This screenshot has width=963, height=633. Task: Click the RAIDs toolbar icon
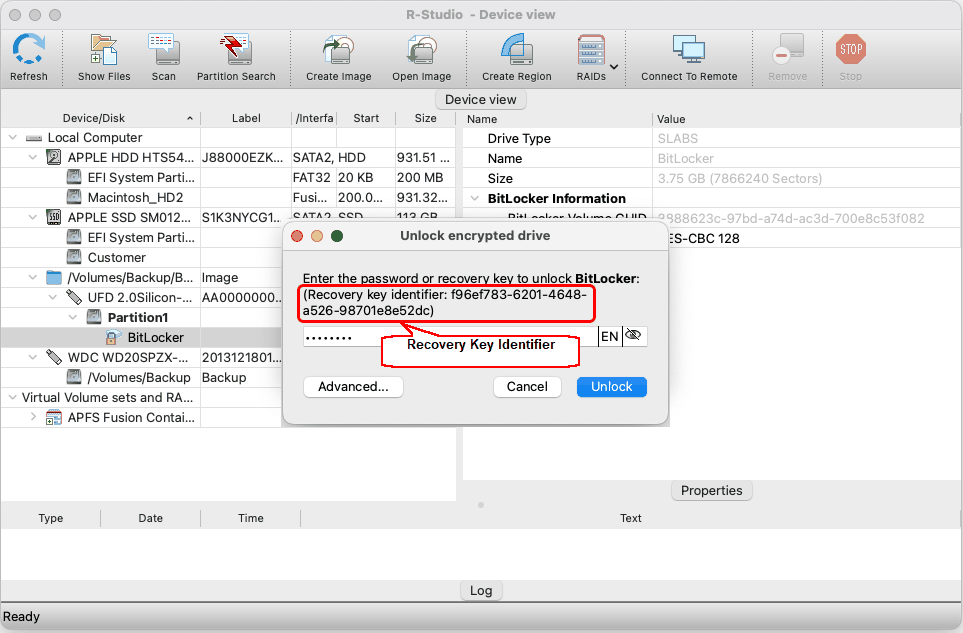pyautogui.click(x=591, y=50)
